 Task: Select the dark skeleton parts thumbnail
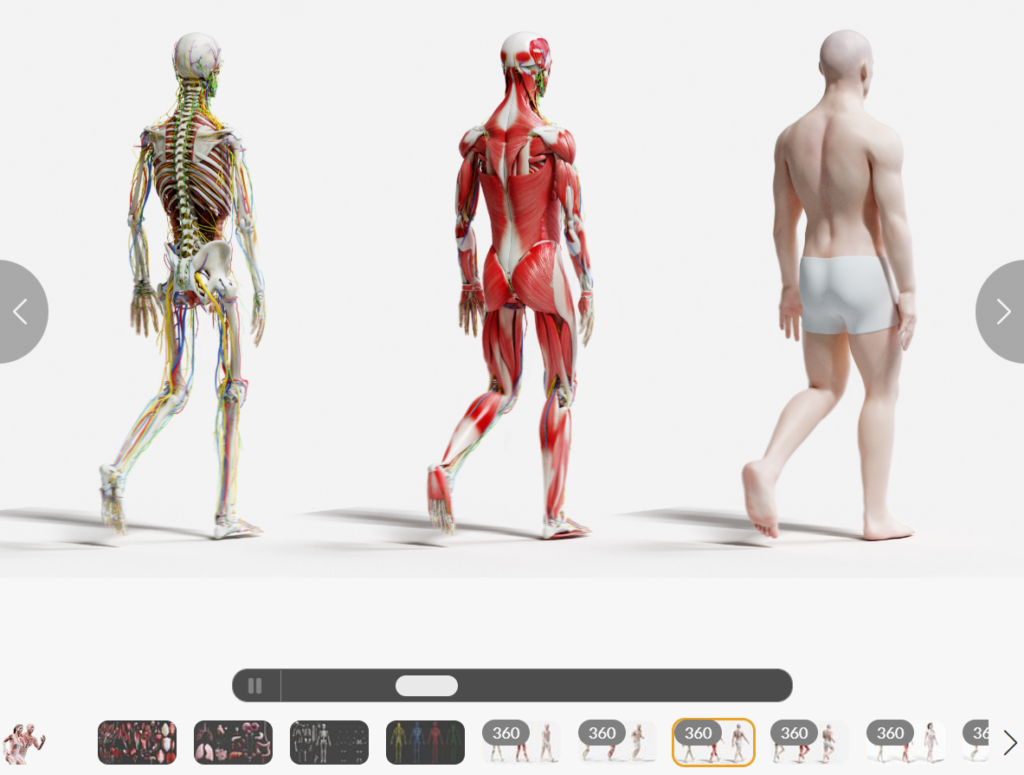(x=329, y=742)
